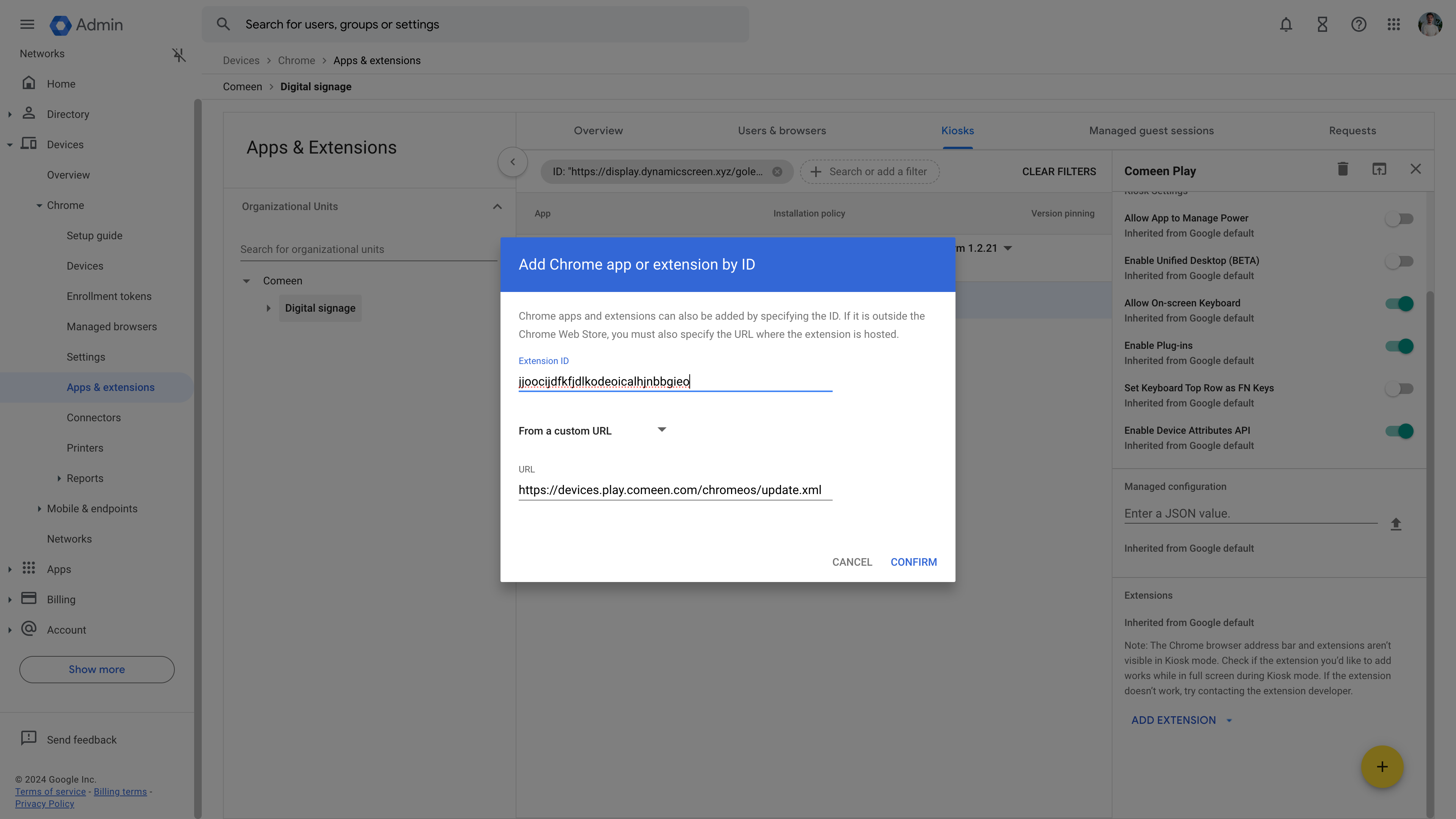
Task: Click the Show more button
Action: click(x=97, y=669)
